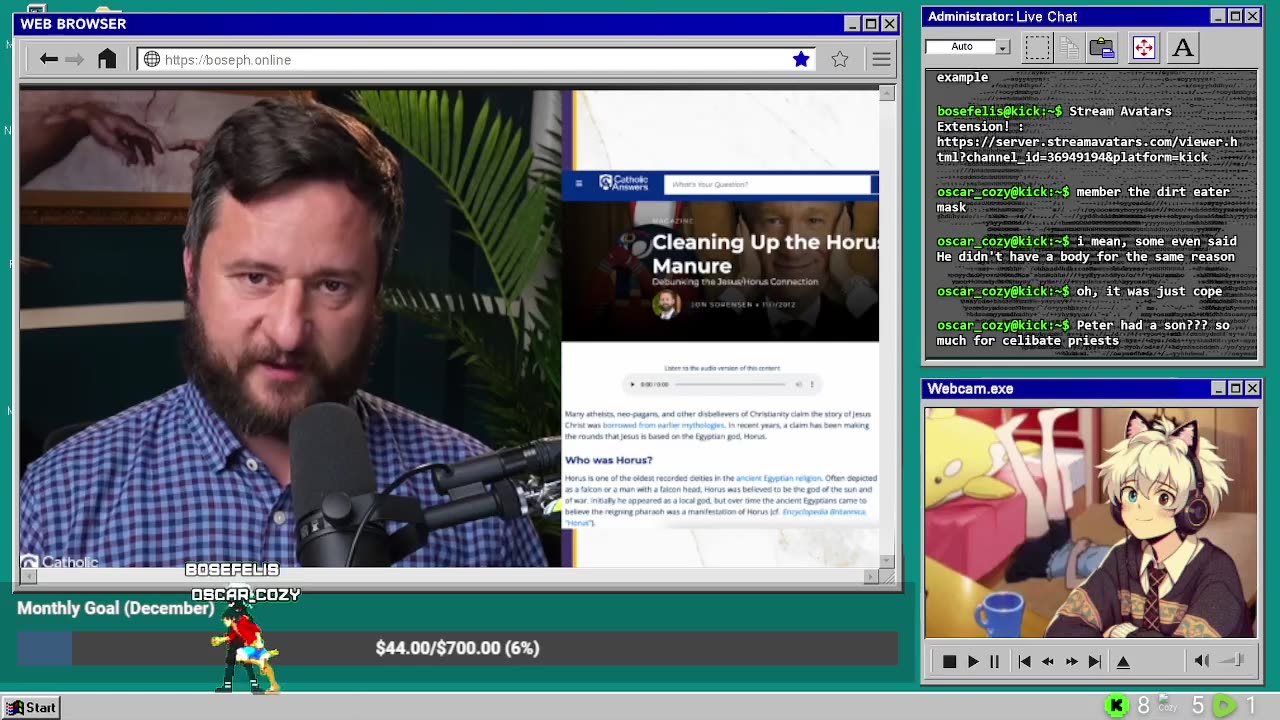
Task: Open the 'ancient Egyptian religion' link
Action: (778, 478)
